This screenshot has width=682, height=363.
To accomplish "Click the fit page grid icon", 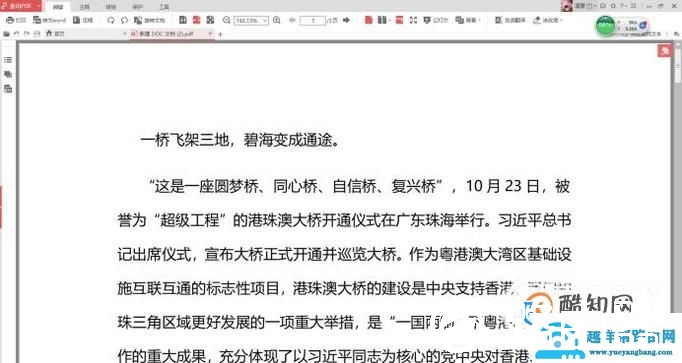I will (211, 20).
